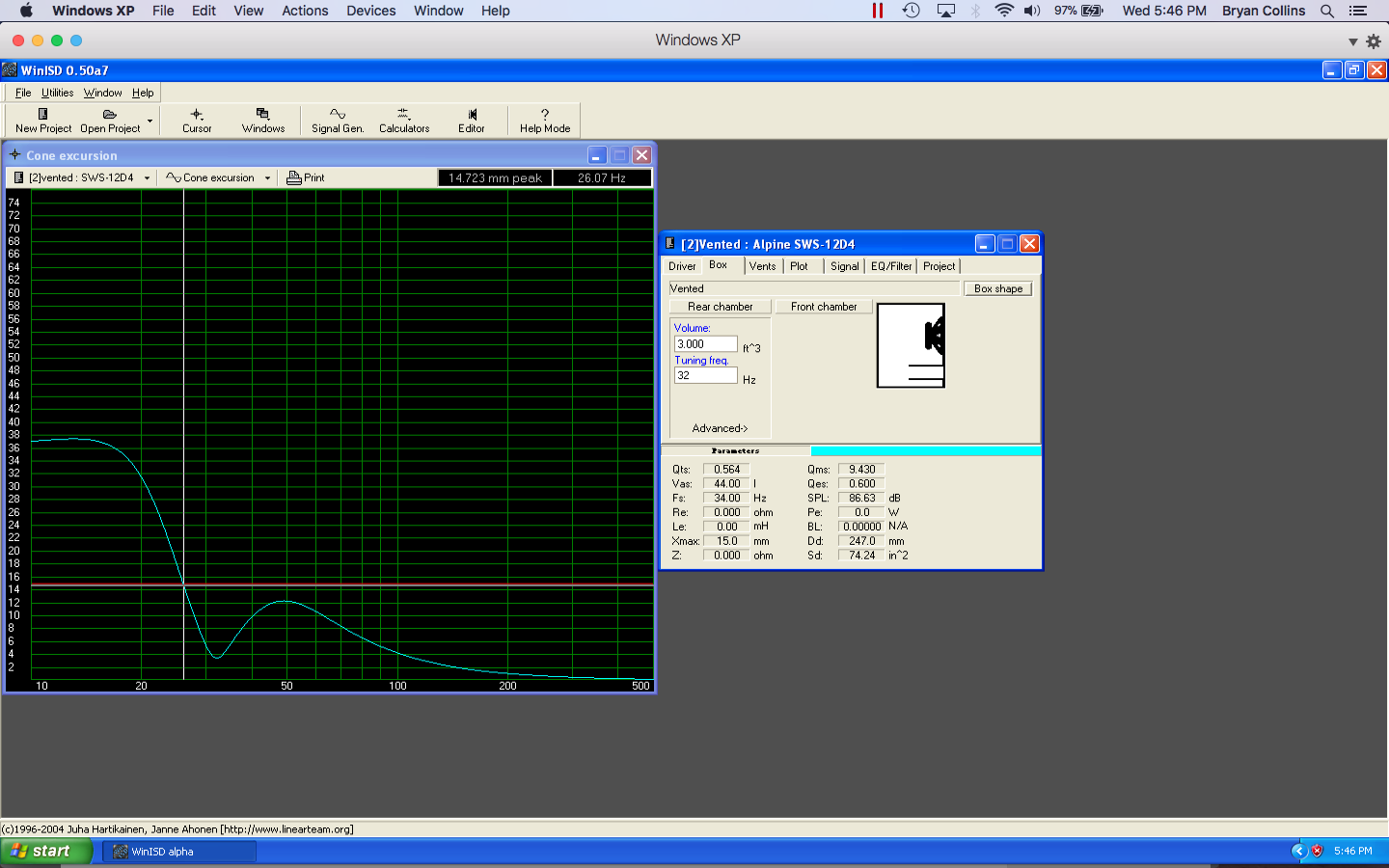Expand hidden tray icons arrow in taskbar
The width and height of the screenshot is (1389, 868).
point(1298,851)
